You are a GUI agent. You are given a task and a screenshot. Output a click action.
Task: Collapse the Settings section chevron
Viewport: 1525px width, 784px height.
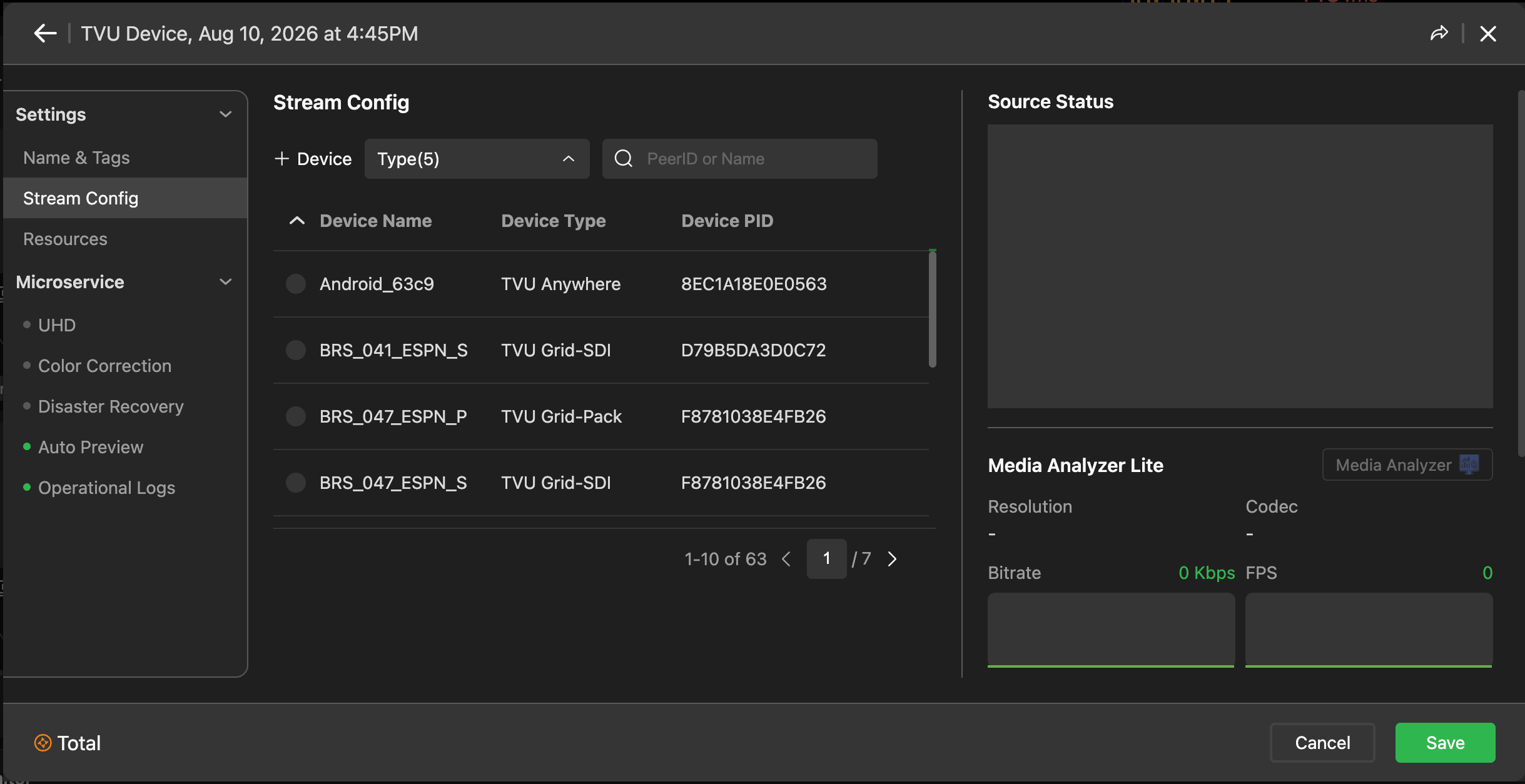point(226,114)
